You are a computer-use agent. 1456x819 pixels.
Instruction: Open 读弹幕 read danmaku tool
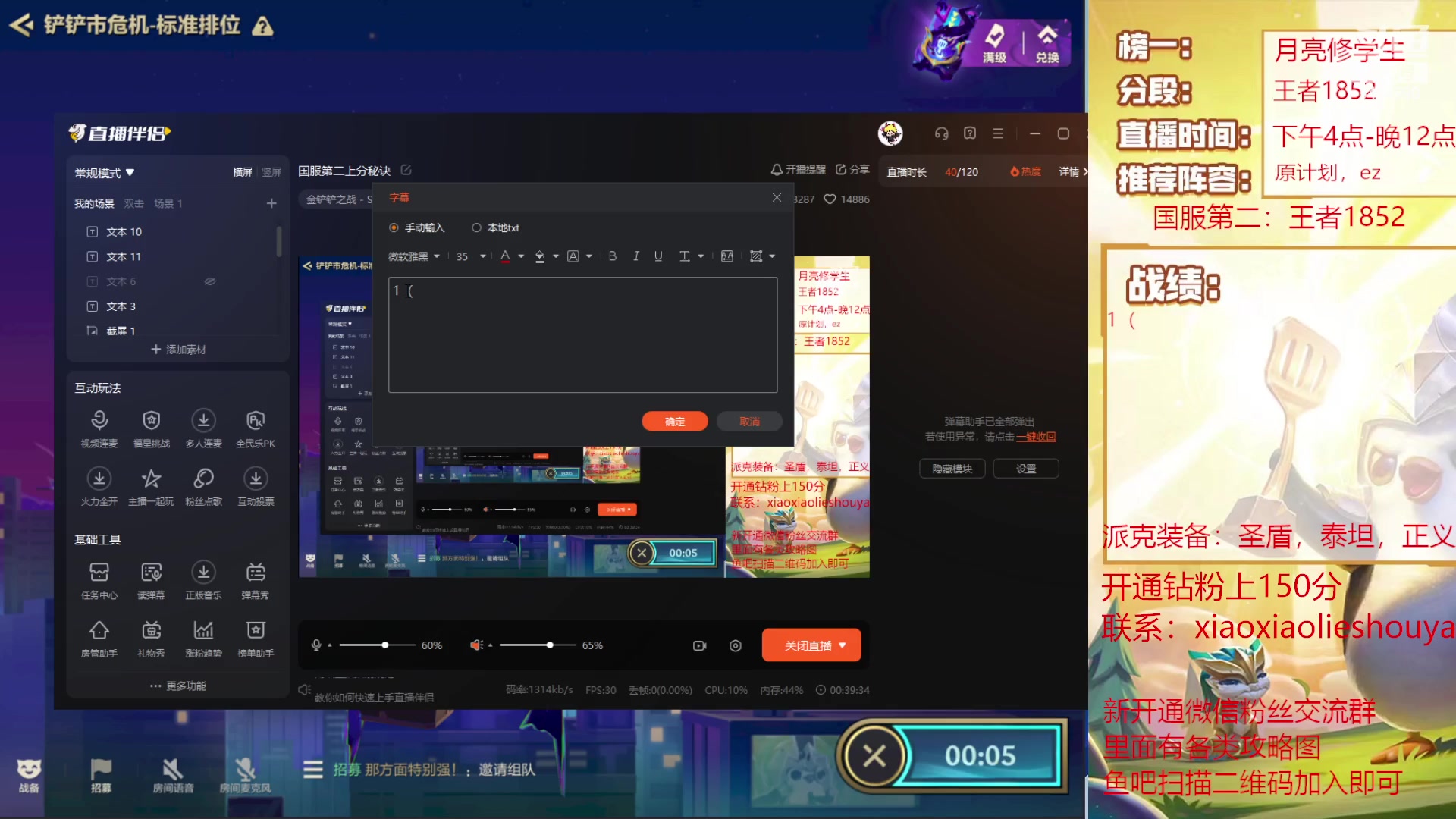coord(151,580)
